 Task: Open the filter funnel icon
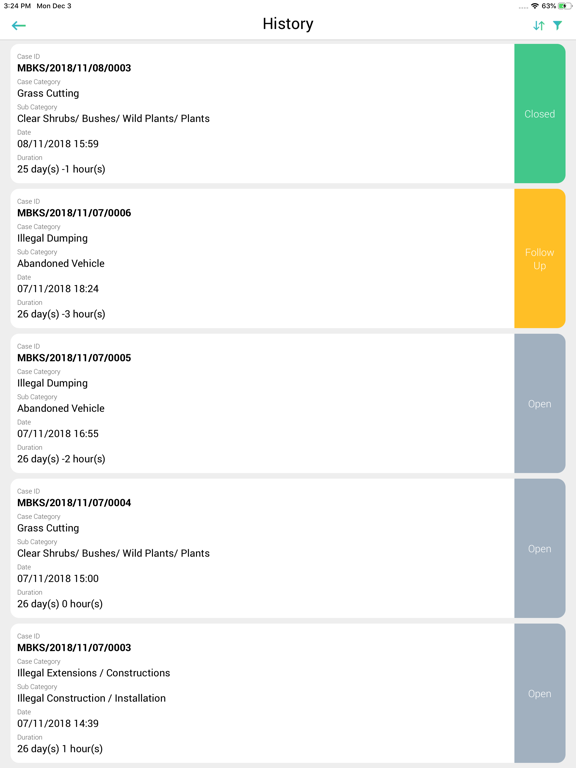(x=557, y=25)
